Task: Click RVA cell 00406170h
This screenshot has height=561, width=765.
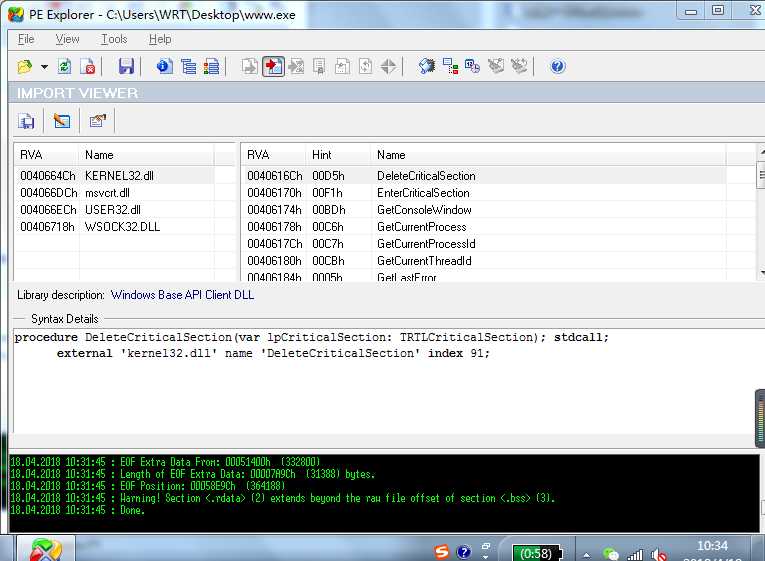Action: tap(274, 193)
